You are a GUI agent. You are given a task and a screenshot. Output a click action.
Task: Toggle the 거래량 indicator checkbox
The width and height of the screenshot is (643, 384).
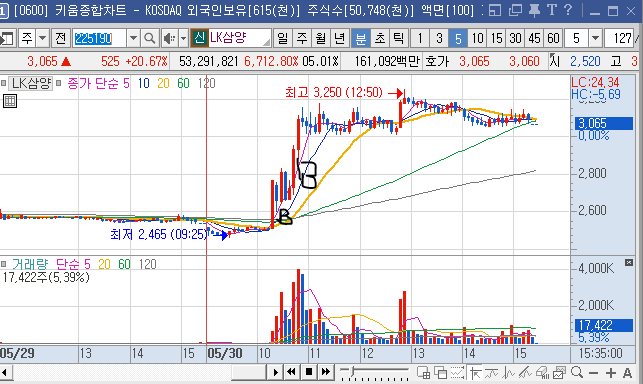click(4, 264)
